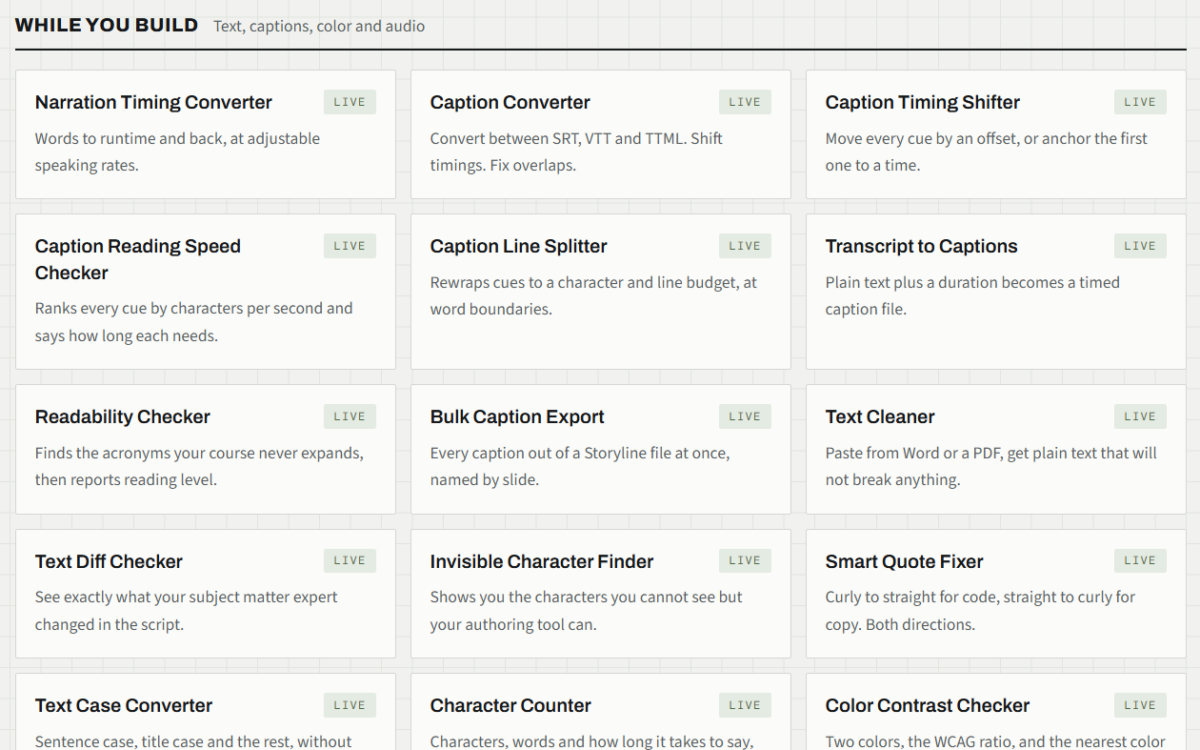Open the Caption Line Splitter tool

pyautogui.click(x=601, y=291)
